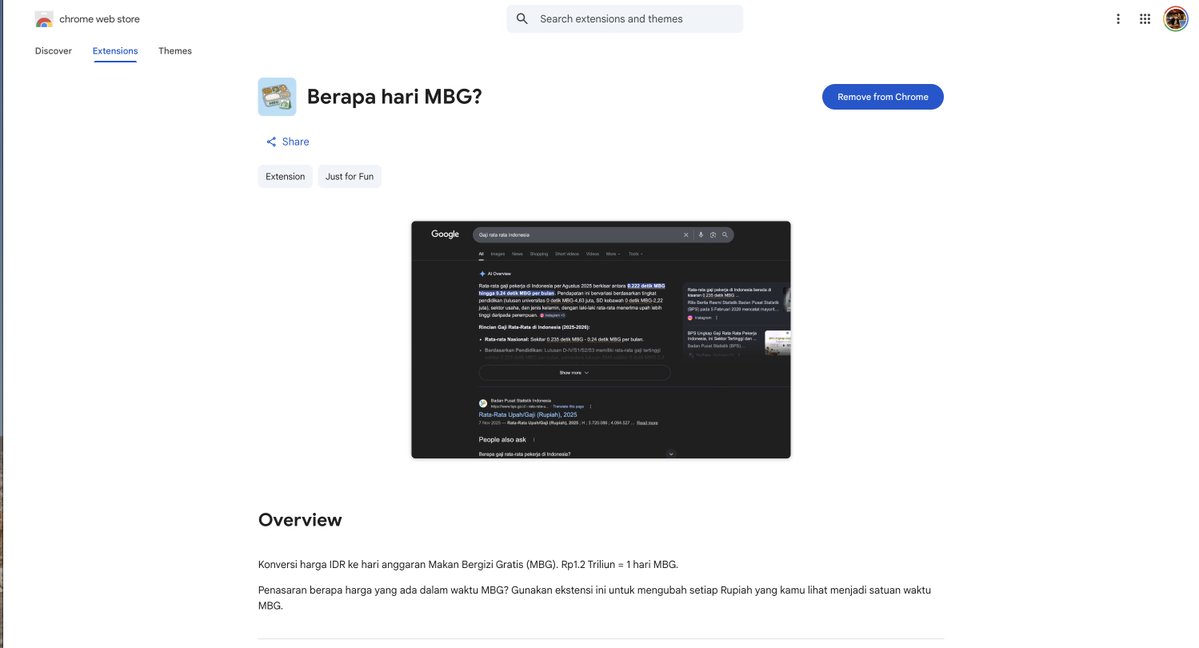Click the Remove from Chrome button
This screenshot has height=648, width=1199.
pyautogui.click(x=883, y=95)
